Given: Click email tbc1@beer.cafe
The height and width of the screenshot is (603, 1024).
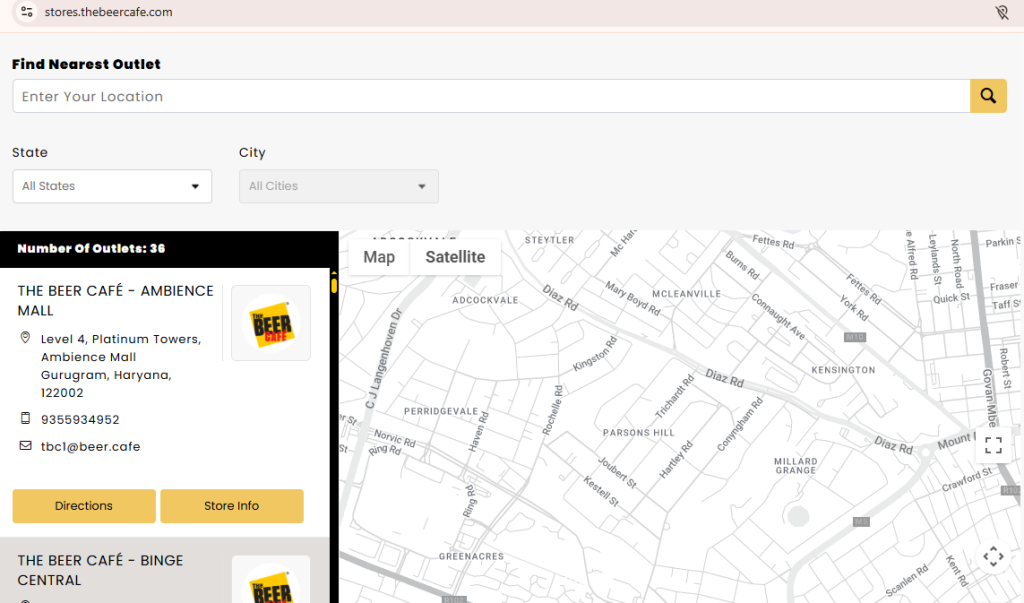Looking at the screenshot, I should click(91, 446).
